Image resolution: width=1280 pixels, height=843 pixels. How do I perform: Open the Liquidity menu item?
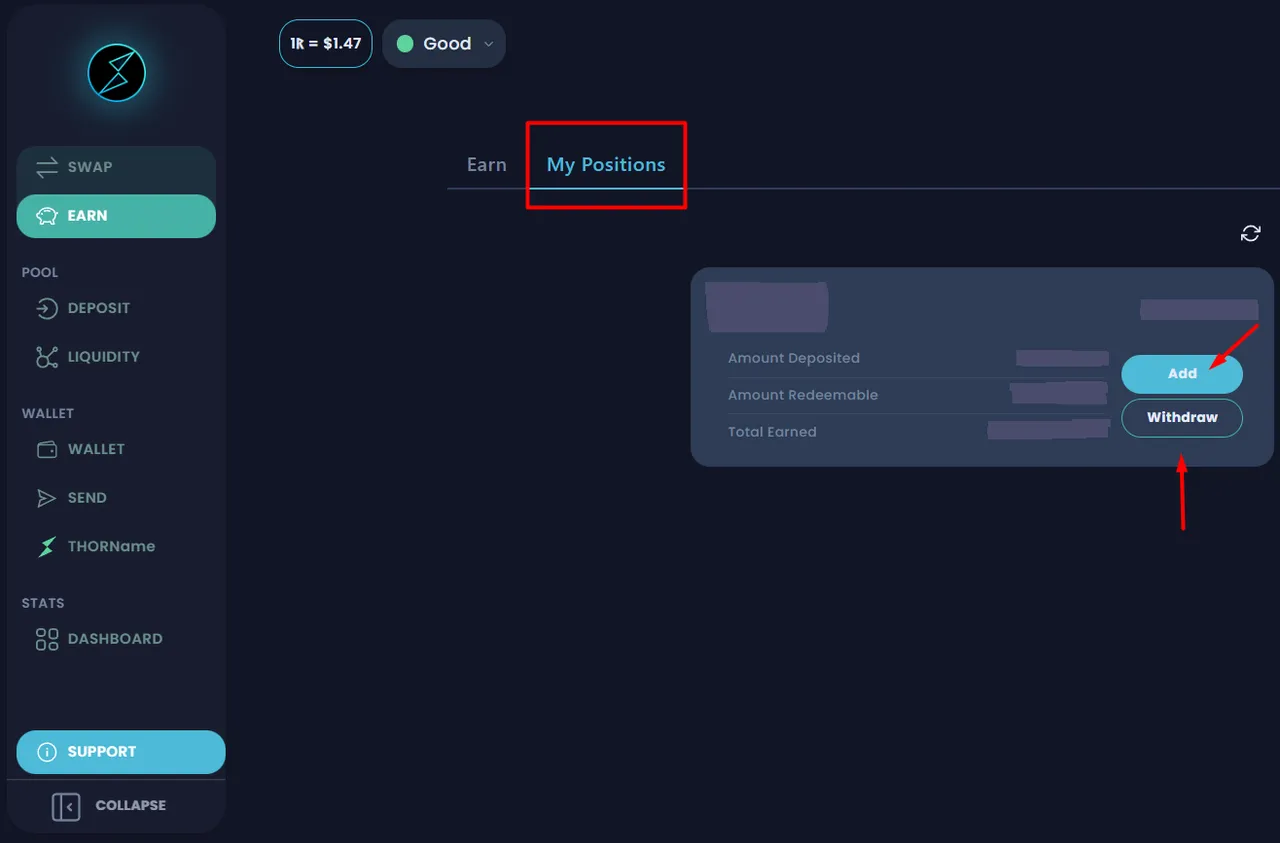pyautogui.click(x=103, y=357)
